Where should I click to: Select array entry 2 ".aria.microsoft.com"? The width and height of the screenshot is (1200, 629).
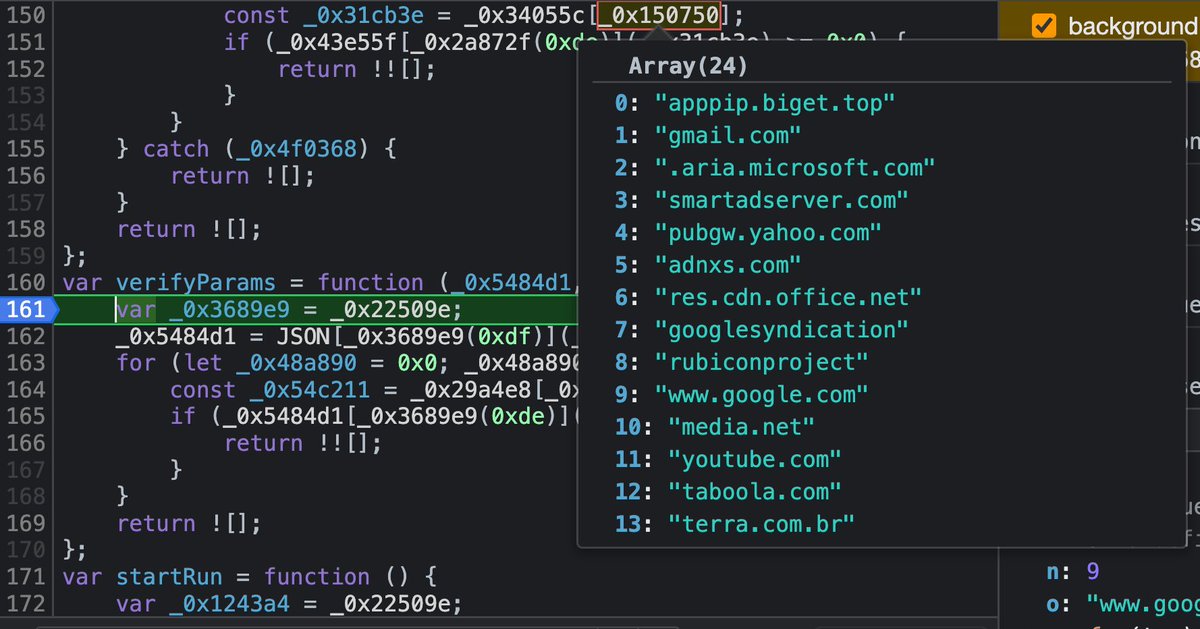775,167
